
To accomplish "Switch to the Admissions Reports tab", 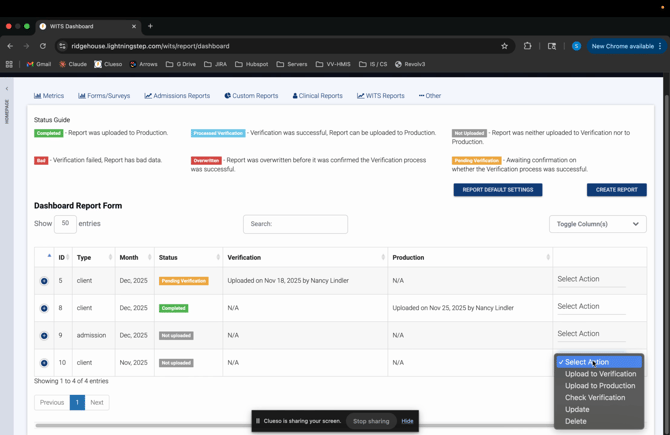I will pos(177,96).
